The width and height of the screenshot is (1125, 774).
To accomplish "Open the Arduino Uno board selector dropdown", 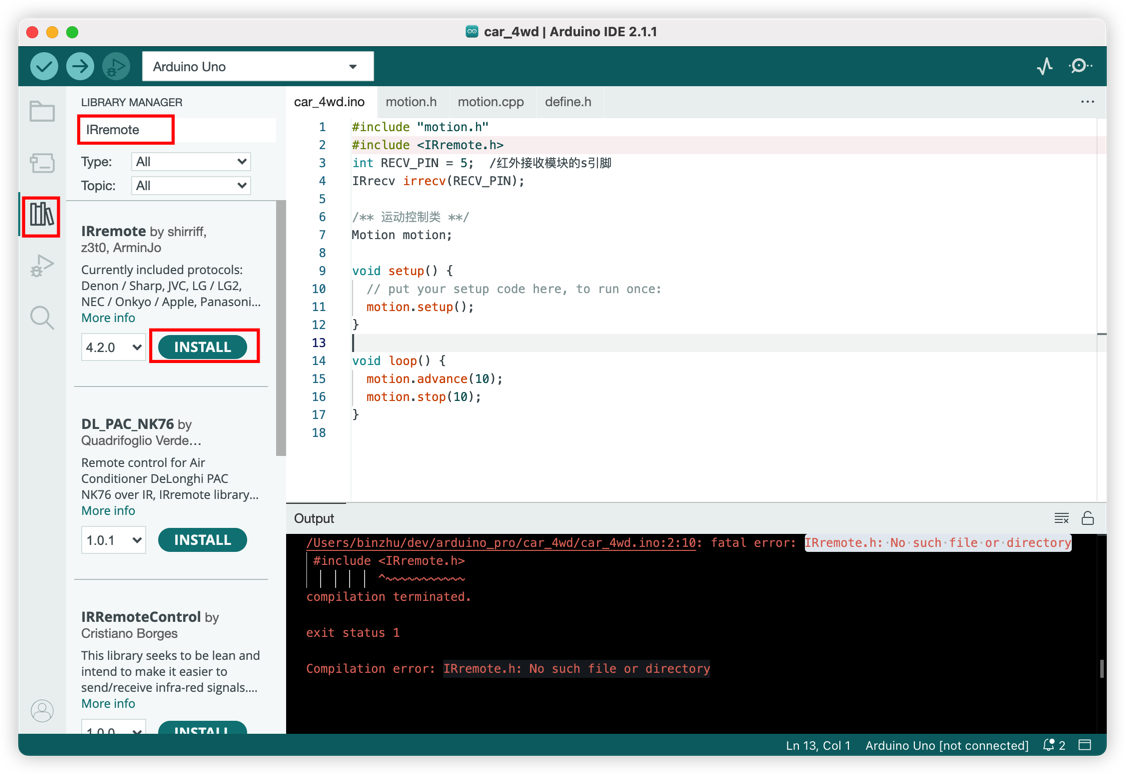I will tap(256, 65).
